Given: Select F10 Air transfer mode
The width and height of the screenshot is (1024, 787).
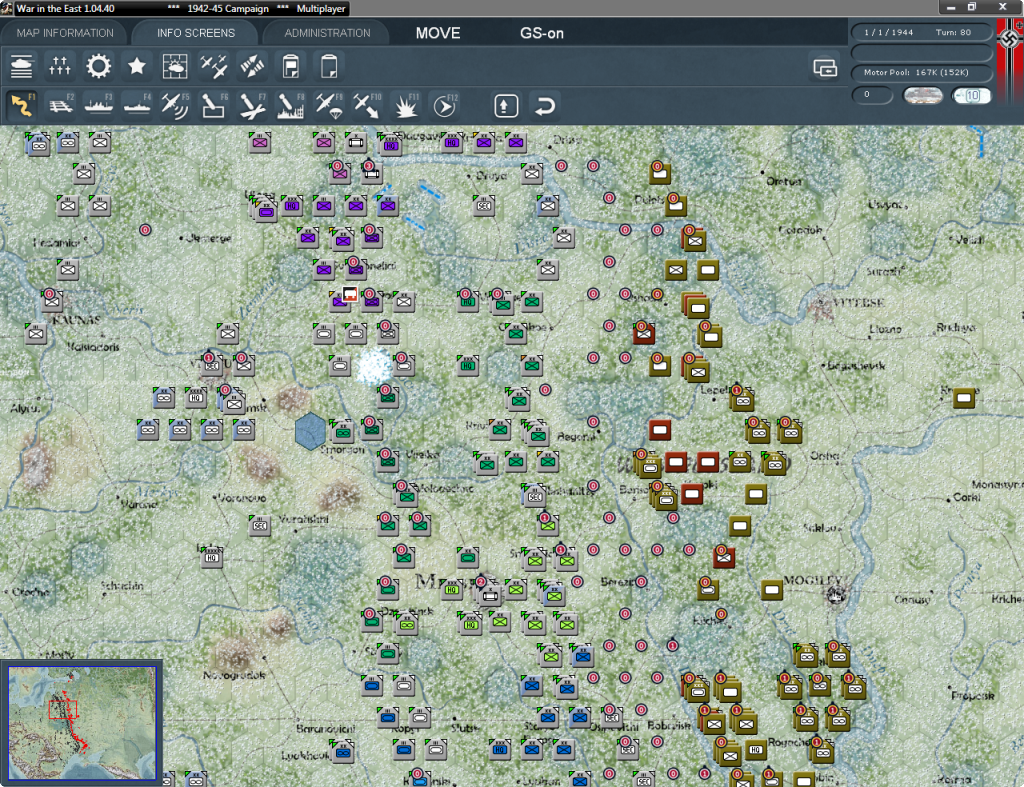Looking at the screenshot, I should pyautogui.click(x=367, y=106).
